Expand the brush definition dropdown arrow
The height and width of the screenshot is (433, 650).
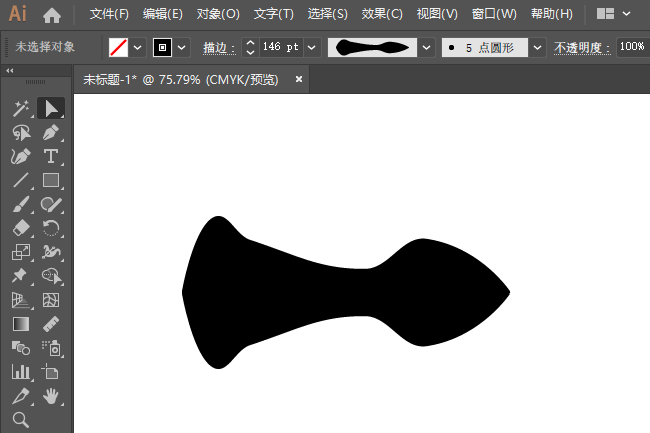537,47
